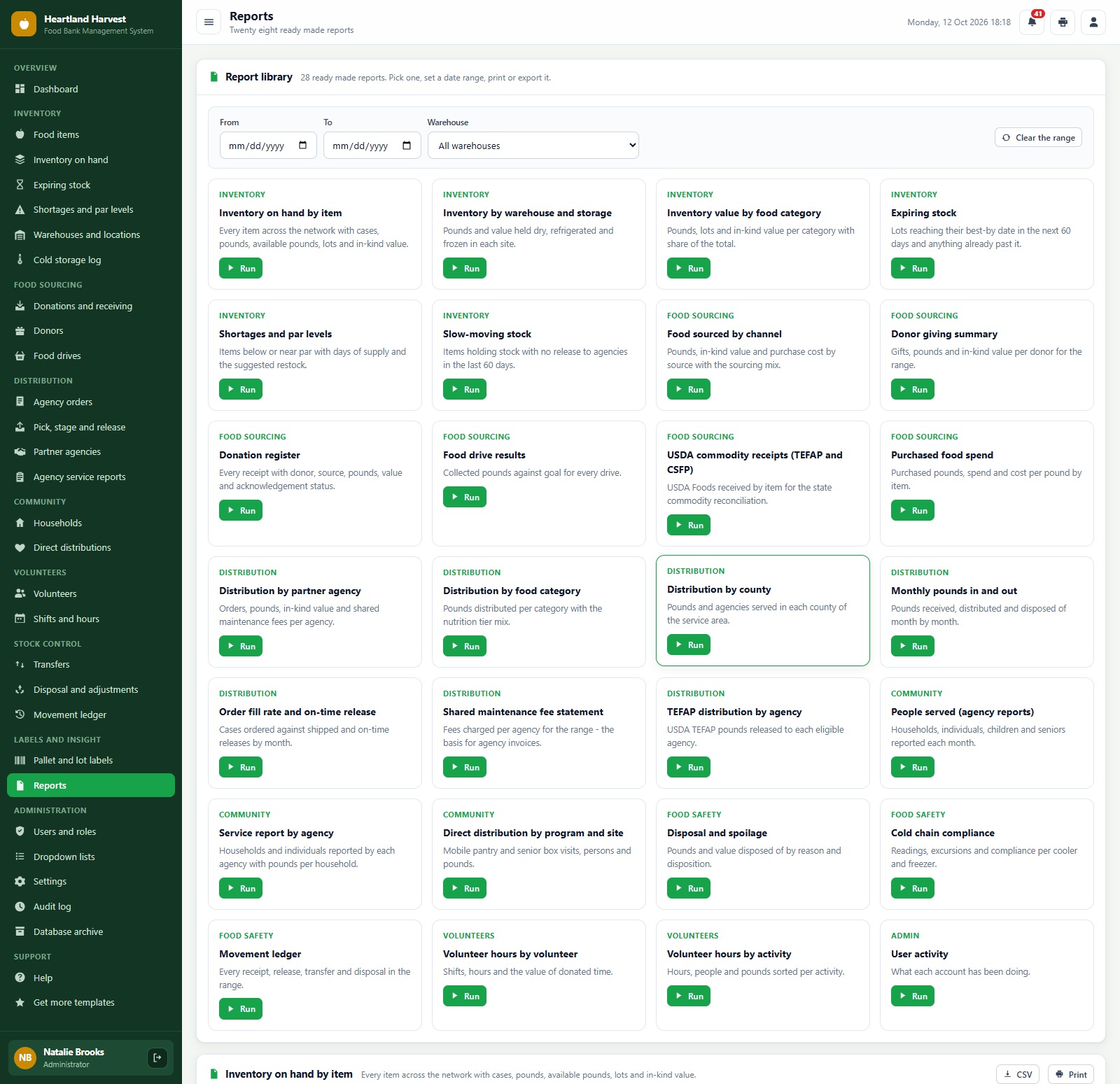The image size is (1120, 1084).
Task: Select the Reports sidebar item
Action: click(x=91, y=785)
